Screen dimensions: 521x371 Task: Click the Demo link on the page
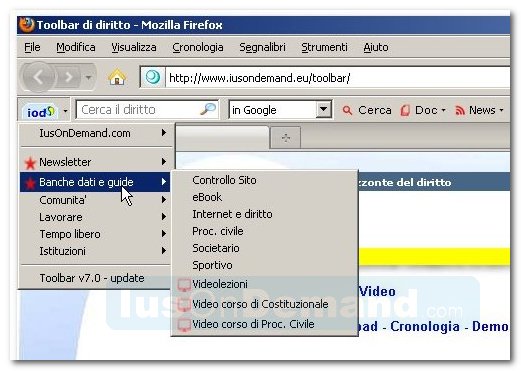[491, 327]
